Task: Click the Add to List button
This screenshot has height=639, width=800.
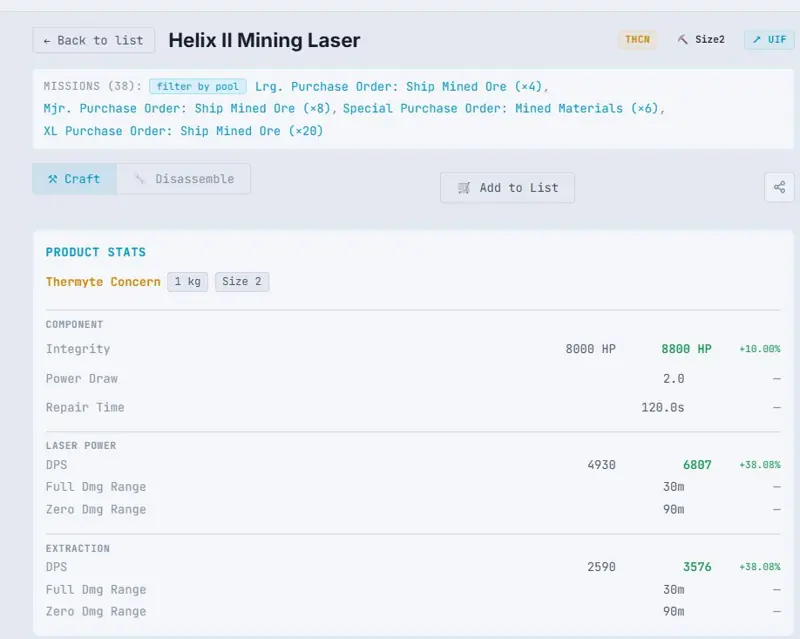Action: [508, 188]
